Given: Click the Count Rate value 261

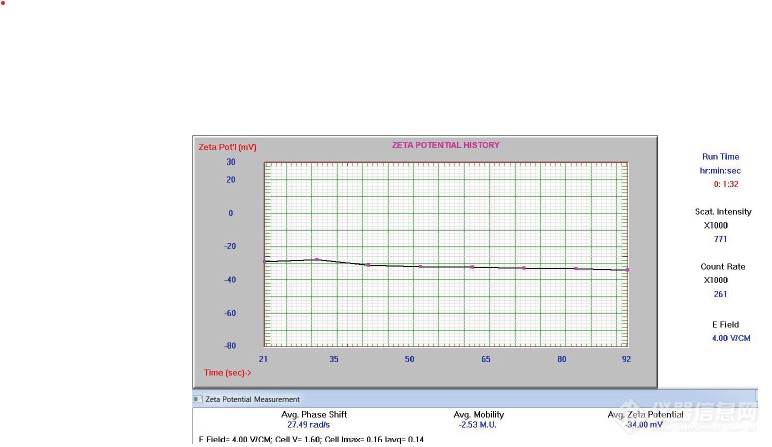Looking at the screenshot, I should tap(720, 294).
